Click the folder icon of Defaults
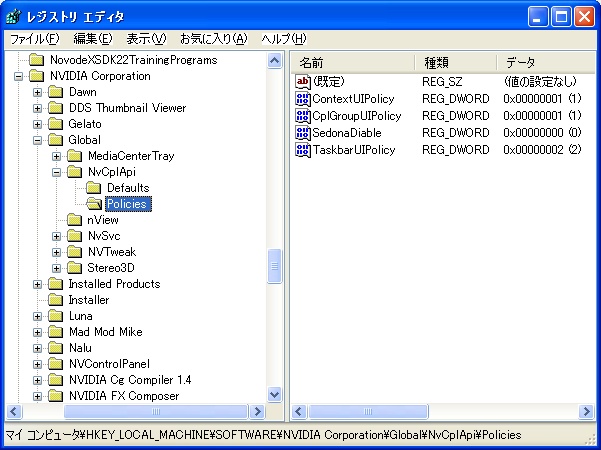This screenshot has width=601, height=450. coord(94,188)
